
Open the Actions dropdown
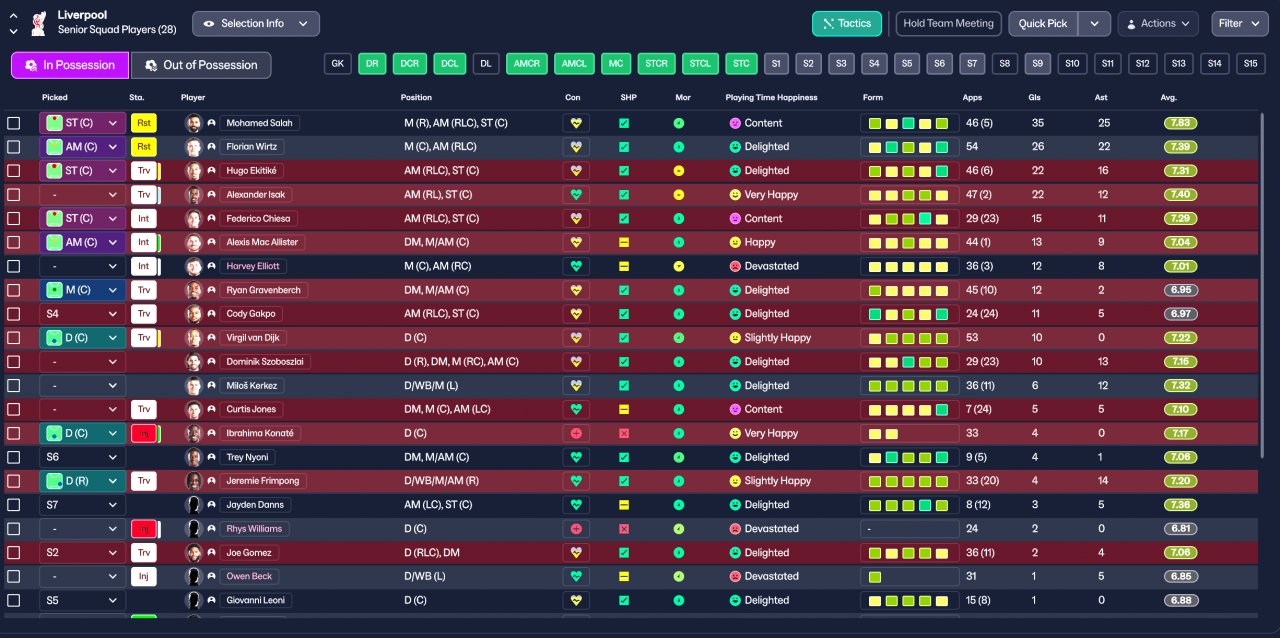coord(1158,23)
